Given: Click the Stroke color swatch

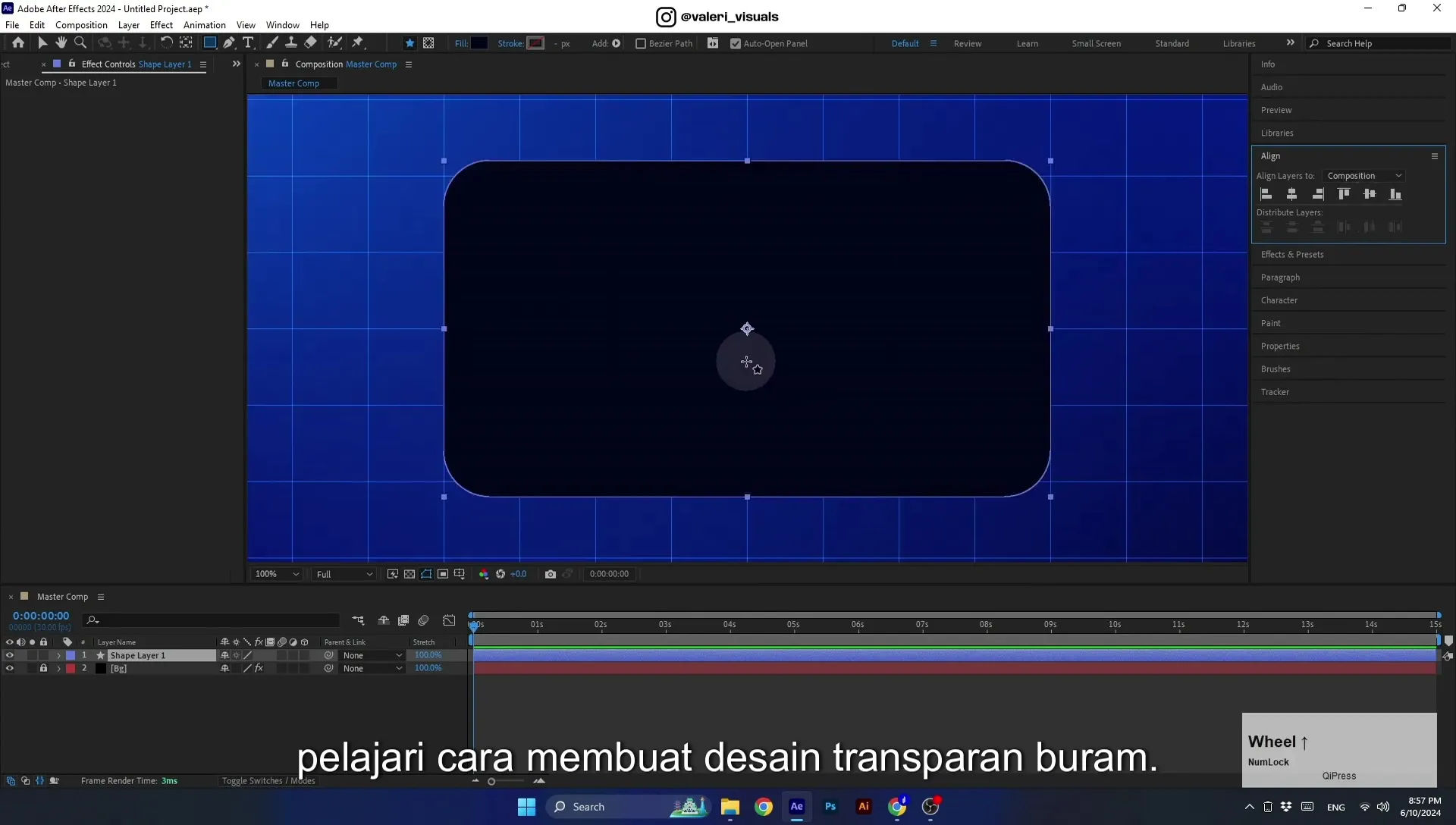Looking at the screenshot, I should [x=536, y=43].
